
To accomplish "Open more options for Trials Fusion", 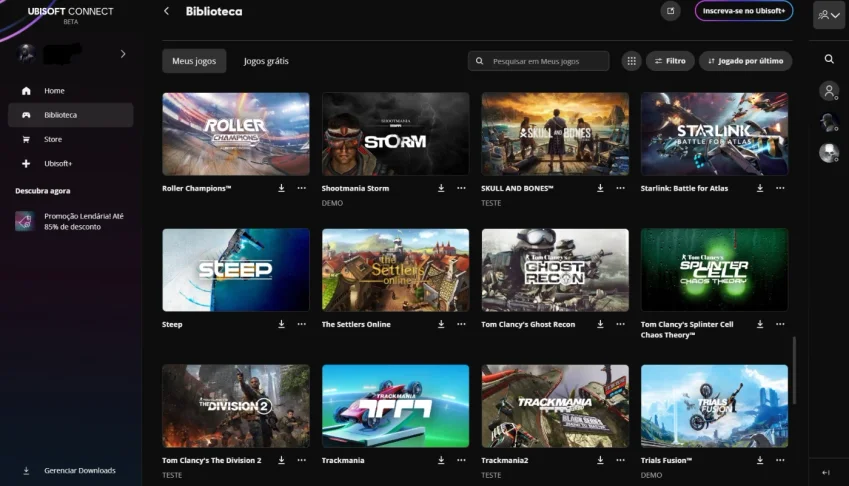I will tap(780, 460).
